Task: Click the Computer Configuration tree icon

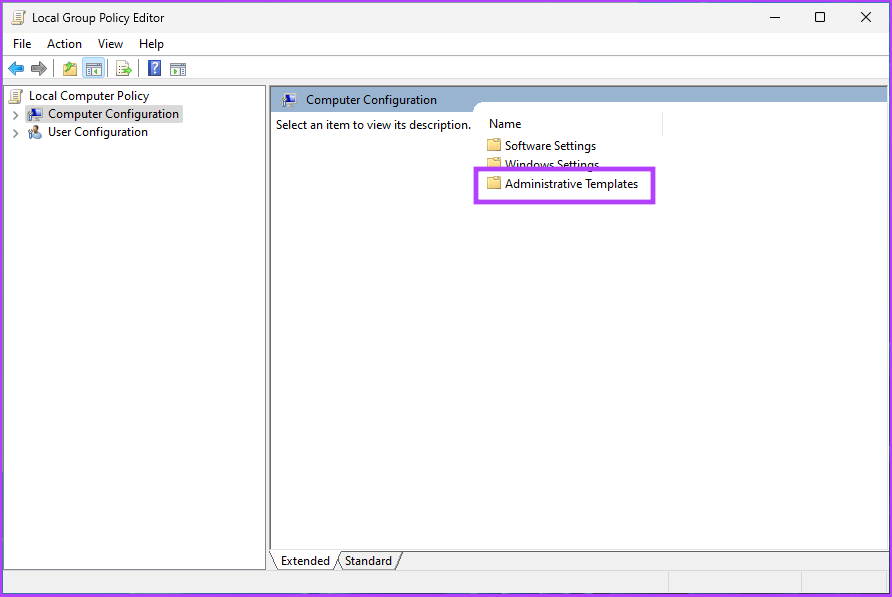Action: (x=35, y=114)
